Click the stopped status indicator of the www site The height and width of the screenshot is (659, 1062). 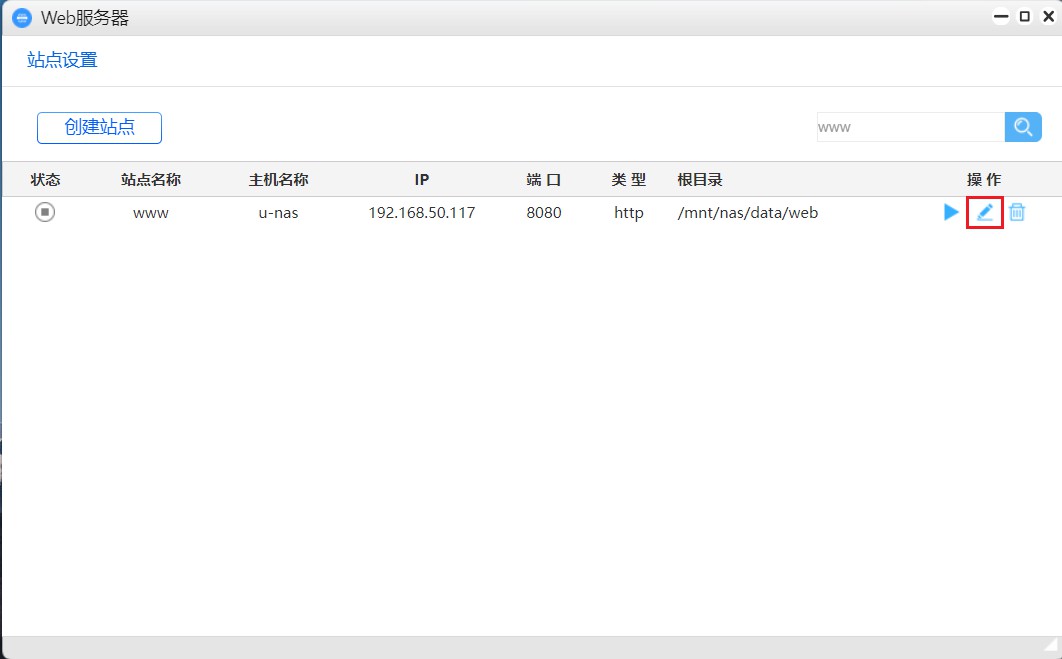click(x=44, y=212)
